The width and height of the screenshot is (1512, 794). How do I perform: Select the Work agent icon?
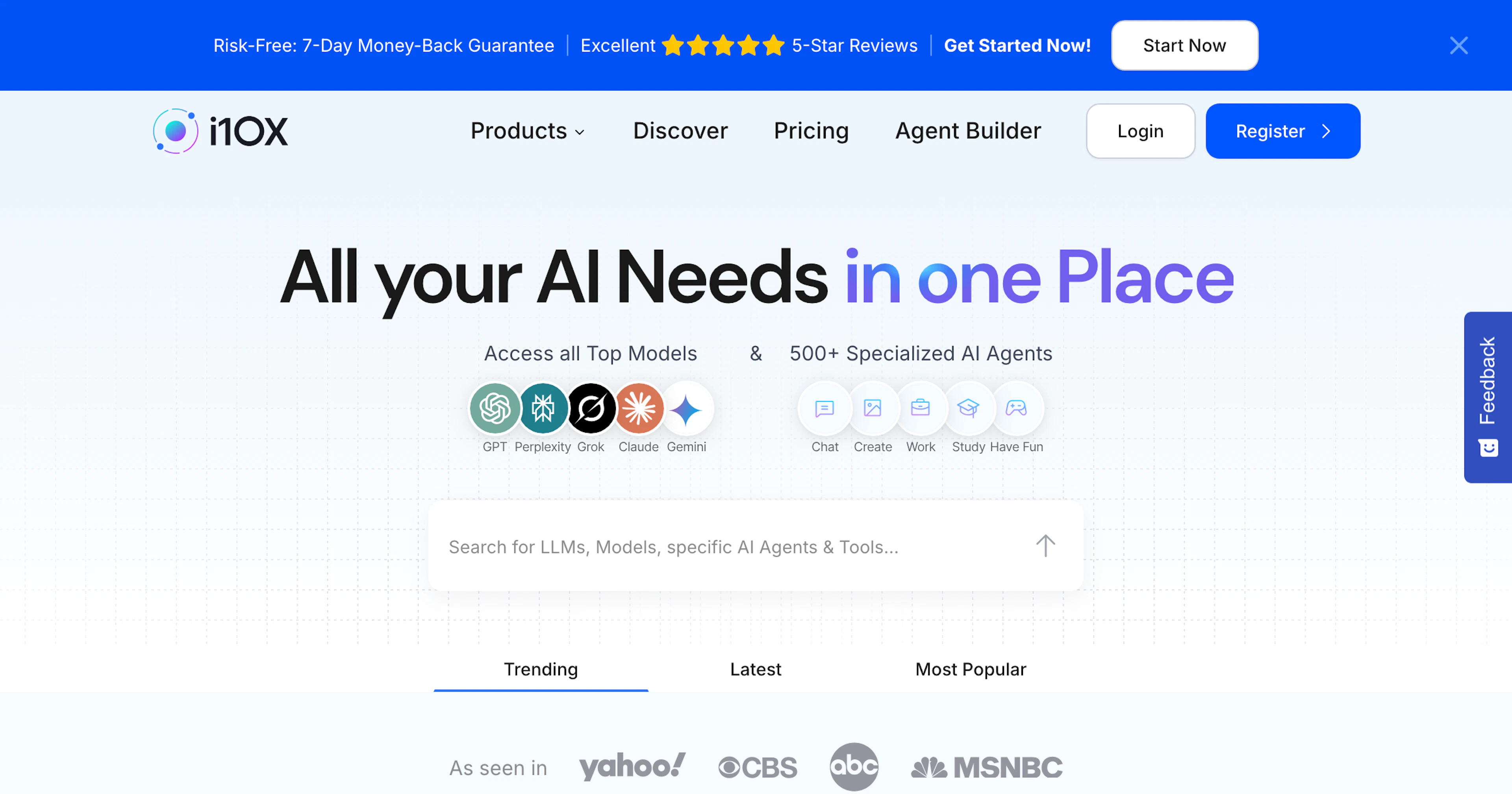(921, 408)
